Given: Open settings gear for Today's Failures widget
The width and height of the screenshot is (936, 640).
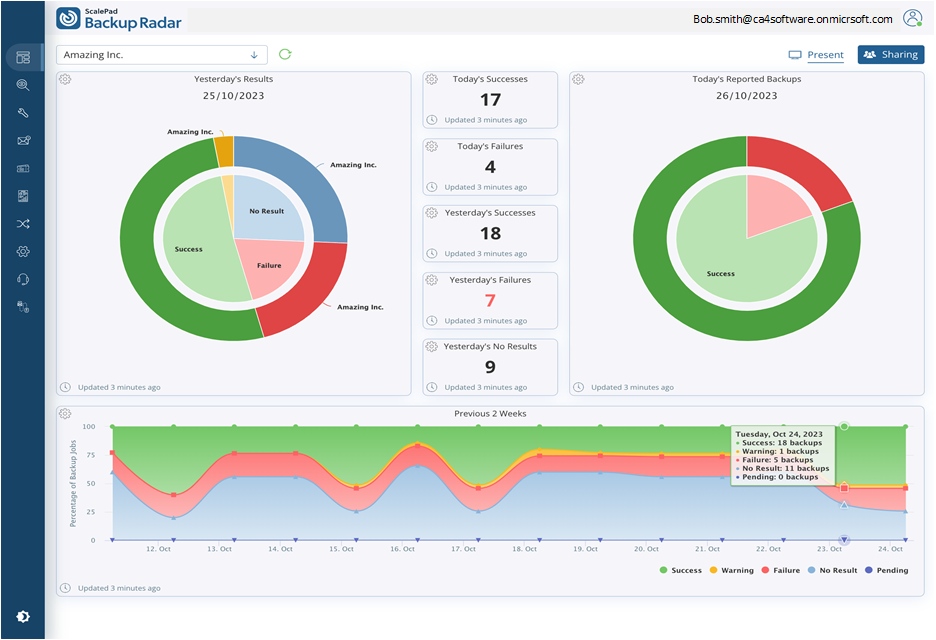Looking at the screenshot, I should click(432, 146).
